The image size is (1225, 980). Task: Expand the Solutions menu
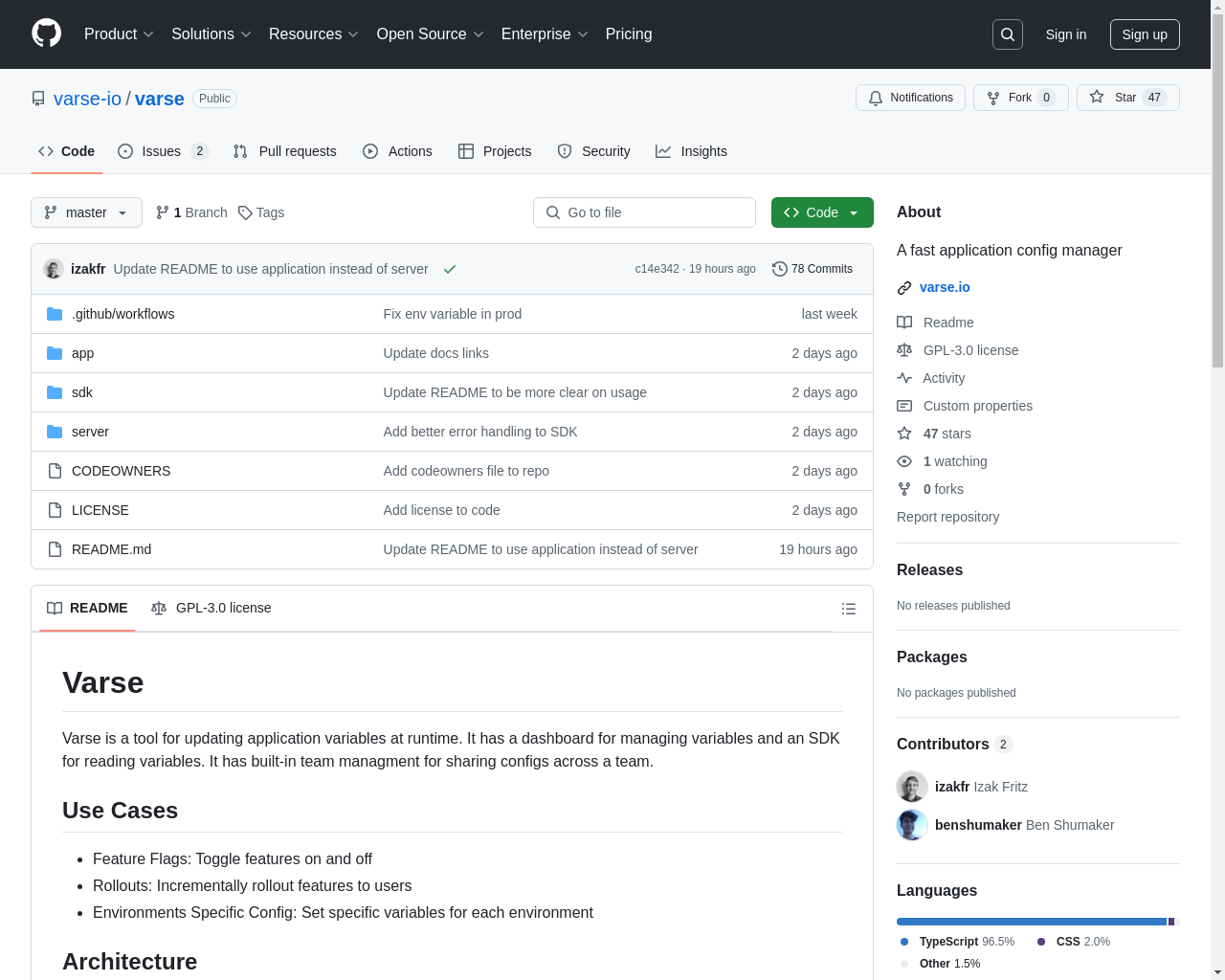pyautogui.click(x=211, y=34)
